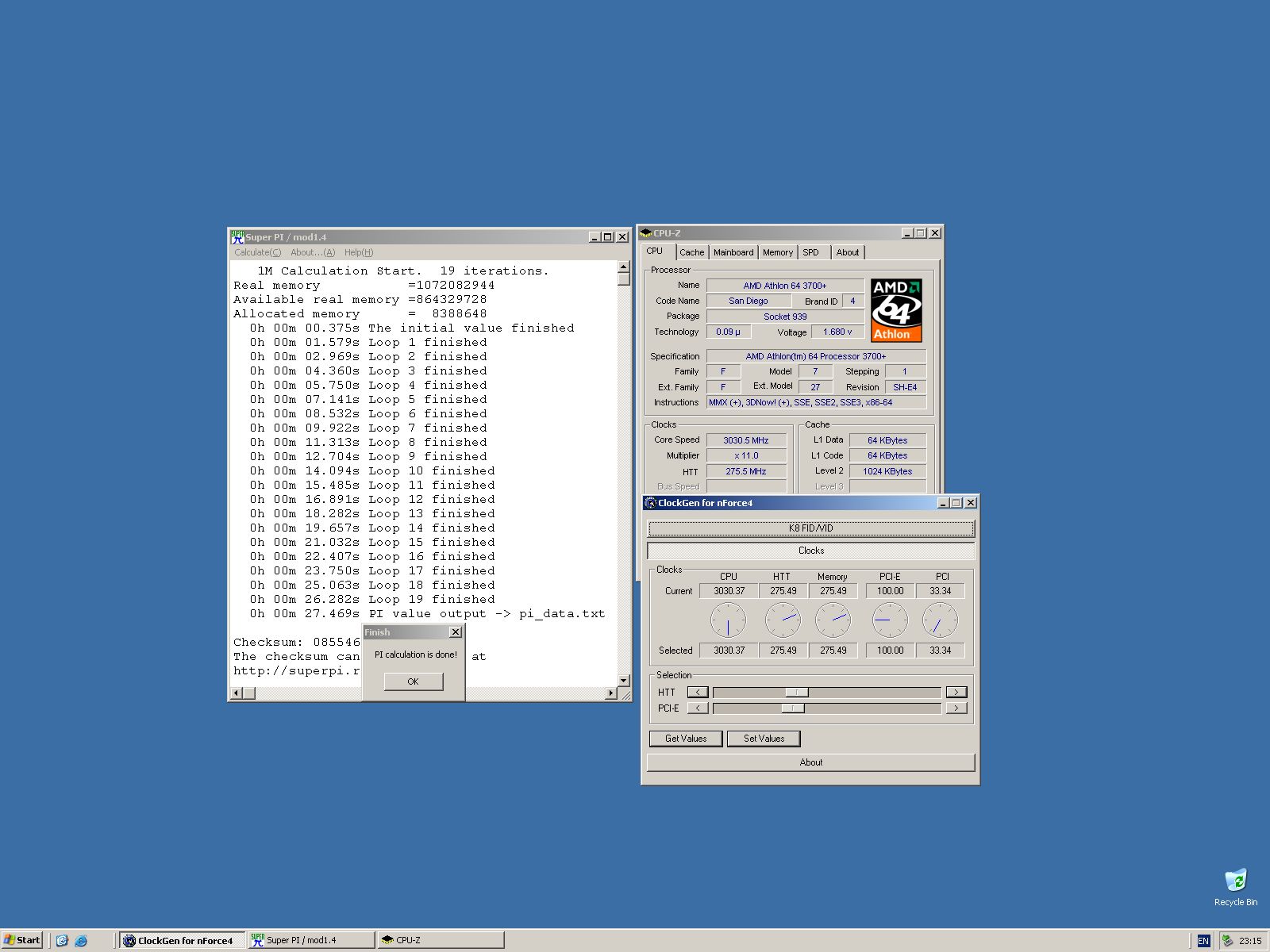1270x952 pixels.
Task: Click the show desktop quick launch icon
Action: [x=62, y=941]
